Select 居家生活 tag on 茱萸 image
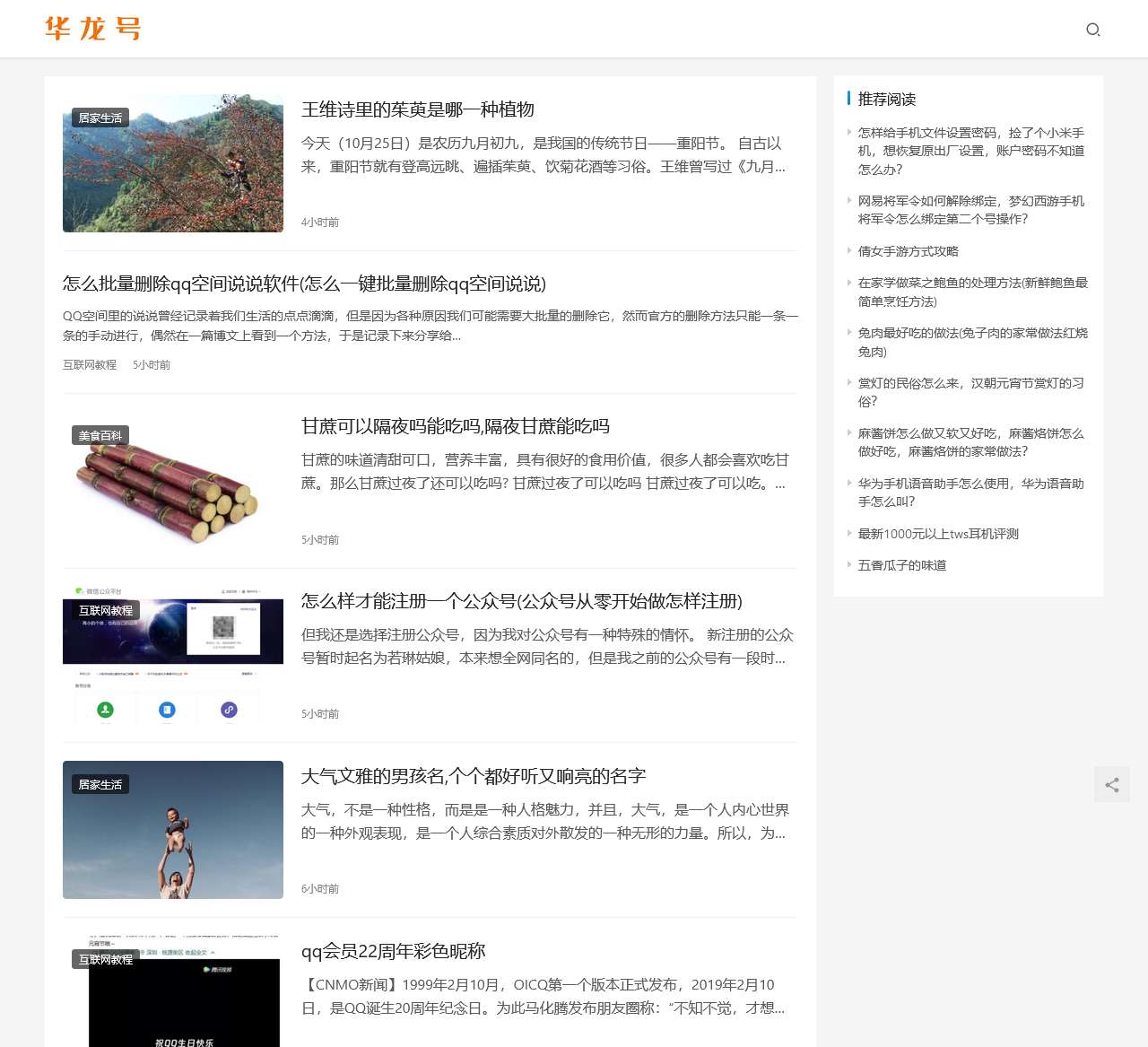Viewport: 1148px width, 1047px height. coord(100,118)
